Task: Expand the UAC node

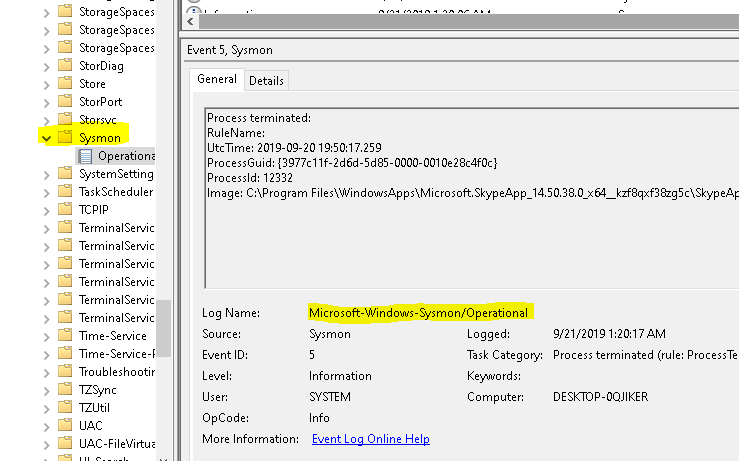Action: [x=47, y=427]
